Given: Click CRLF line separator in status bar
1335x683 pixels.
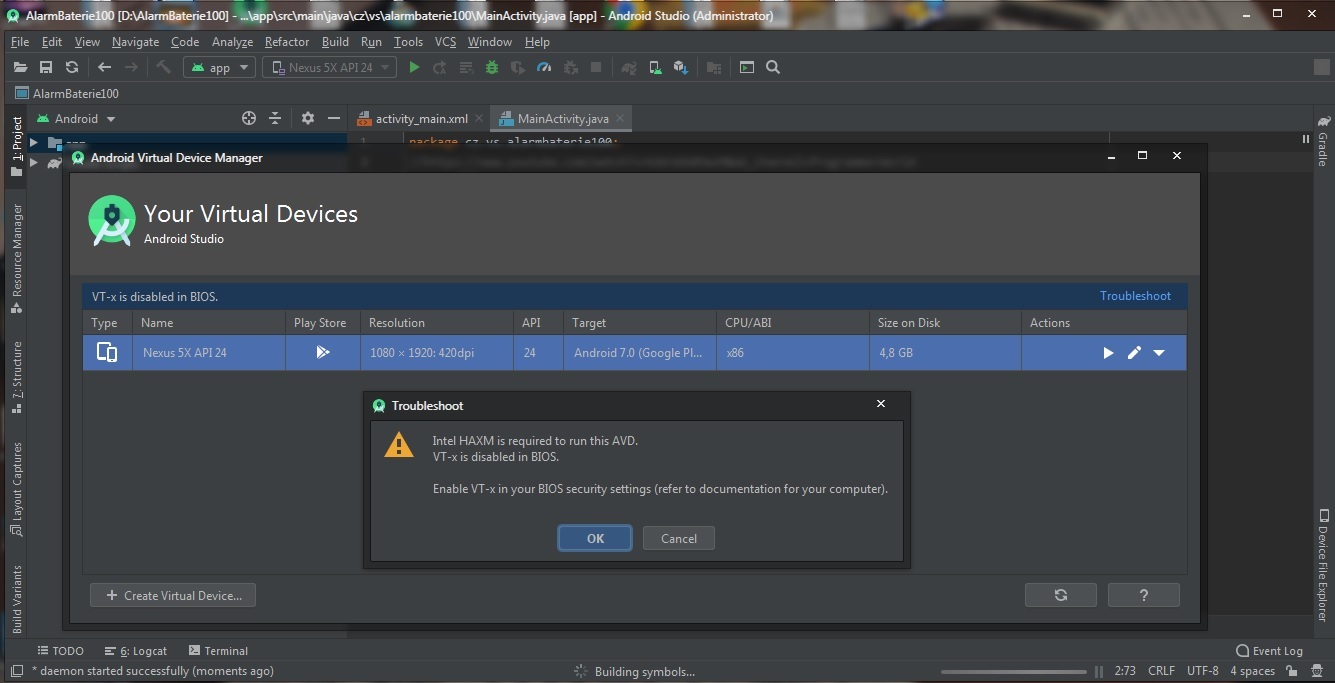Looking at the screenshot, I should (1161, 671).
